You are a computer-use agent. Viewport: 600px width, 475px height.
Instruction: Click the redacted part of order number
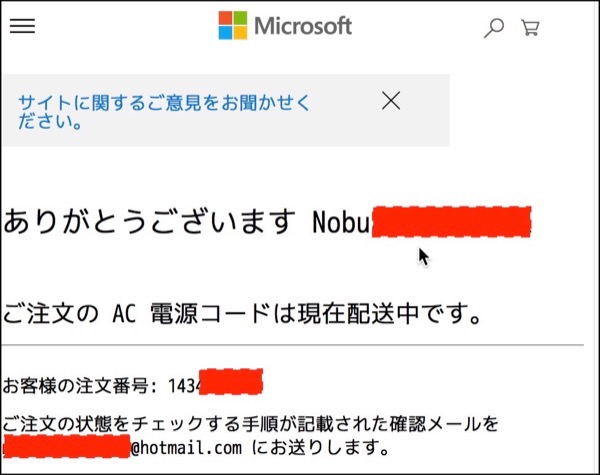click(232, 383)
